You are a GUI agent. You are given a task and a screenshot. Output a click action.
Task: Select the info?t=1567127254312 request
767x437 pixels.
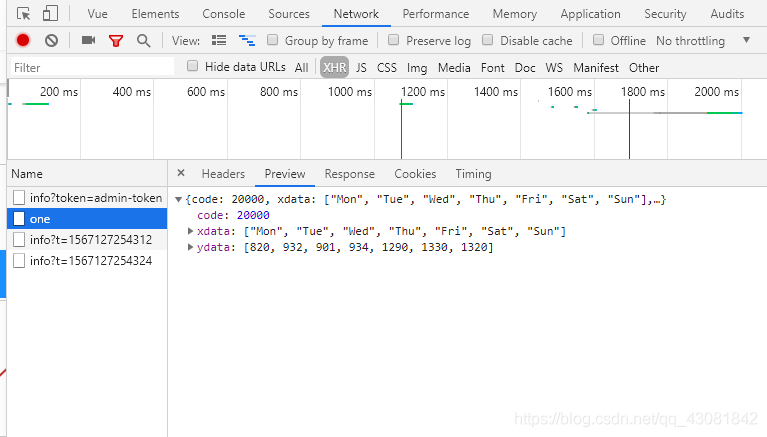click(87, 240)
